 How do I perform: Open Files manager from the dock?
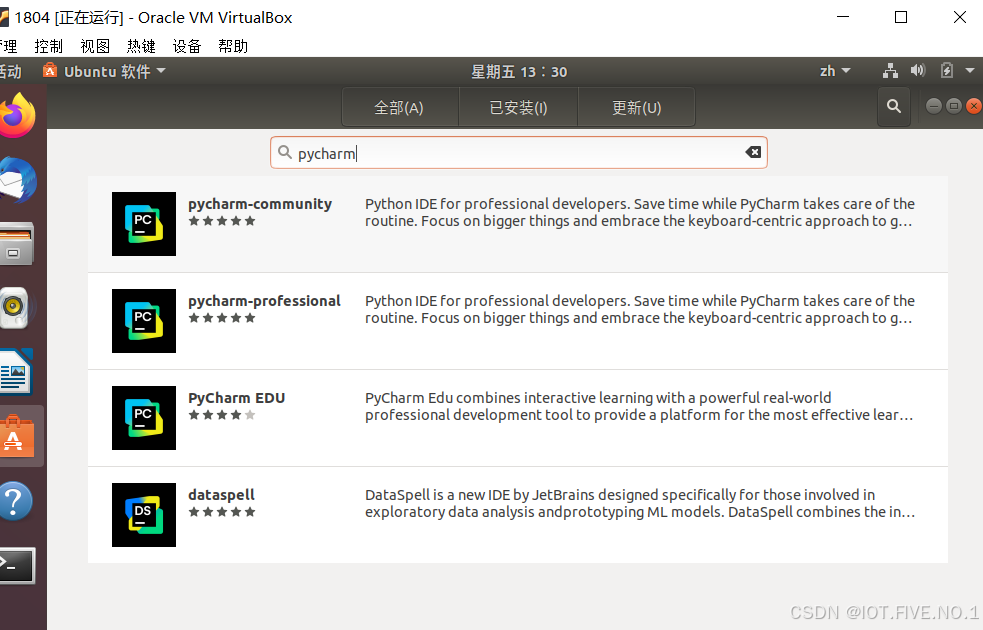tap(17, 244)
